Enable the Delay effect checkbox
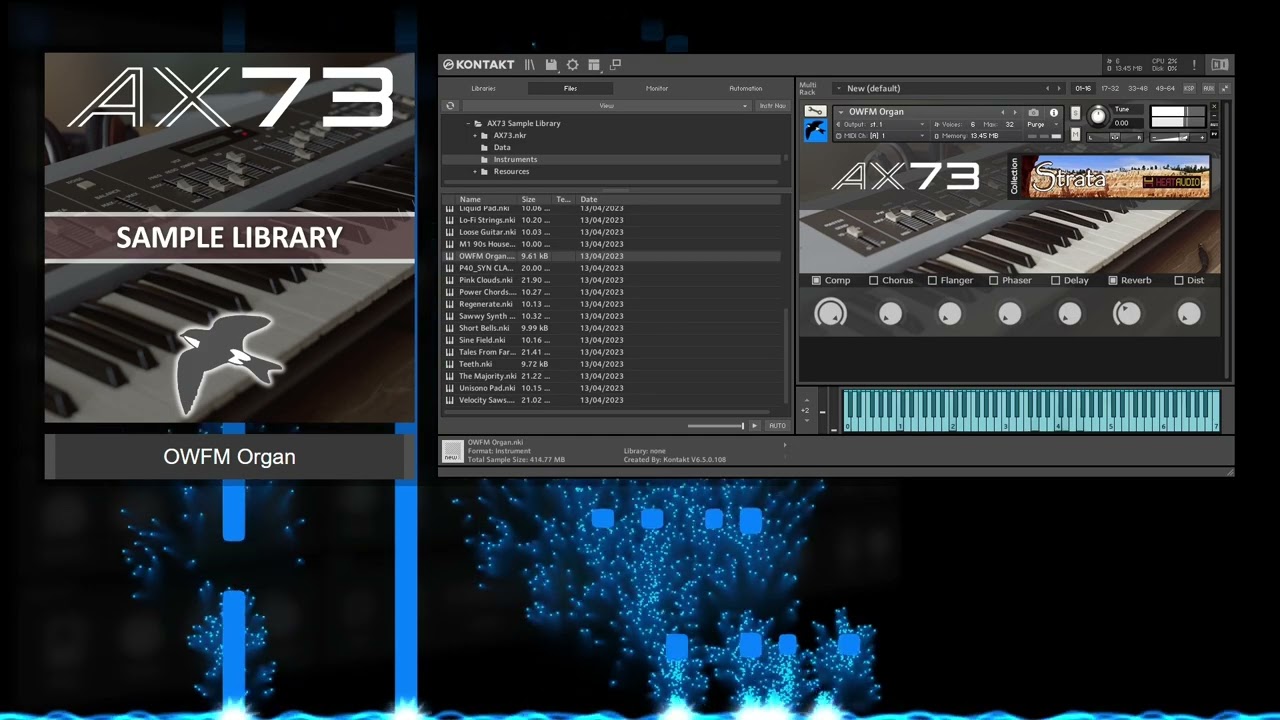This screenshot has height=720, width=1280. (x=1055, y=281)
